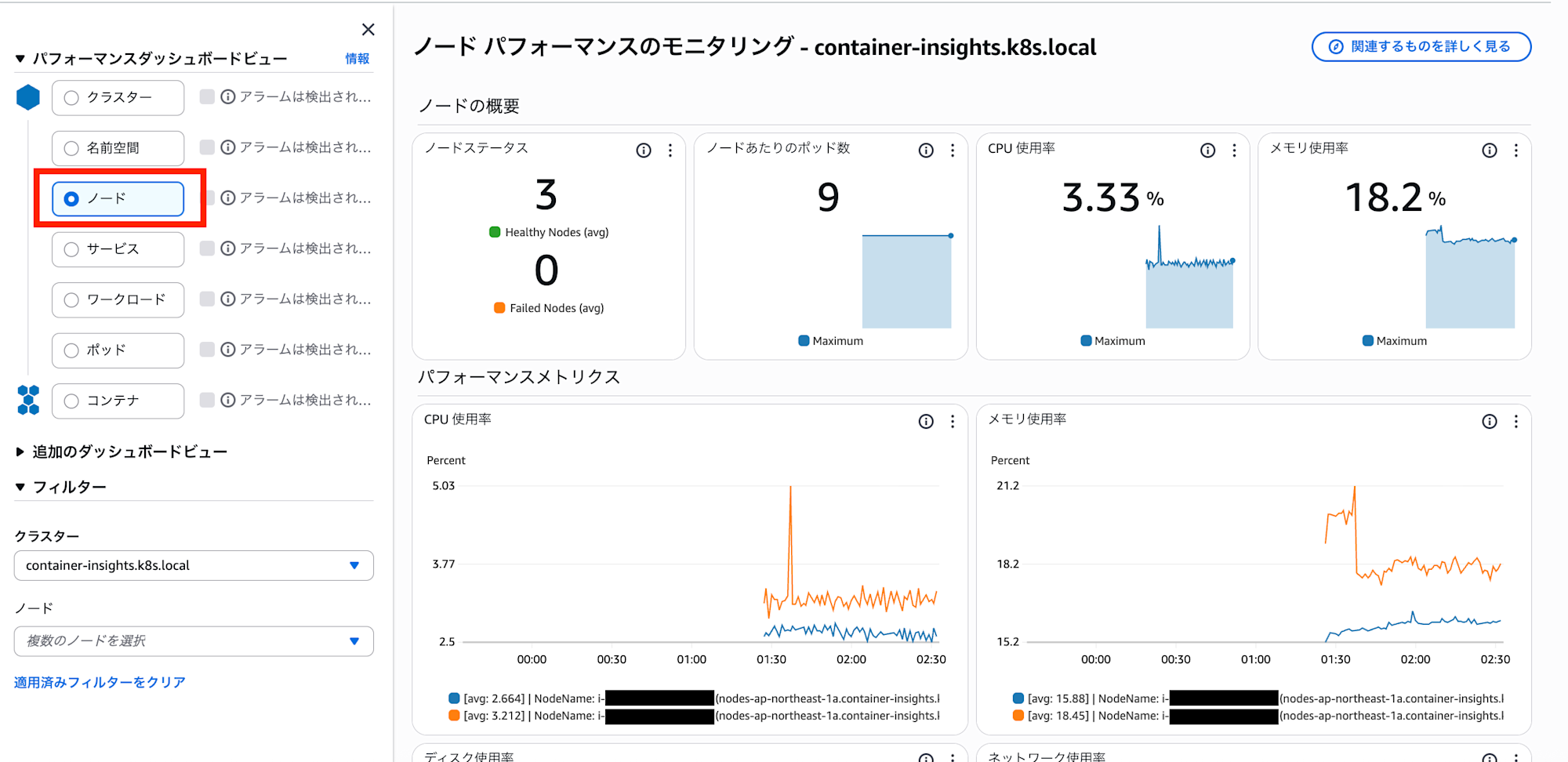Click 適用済みフィルターをクリア link

coord(100,682)
